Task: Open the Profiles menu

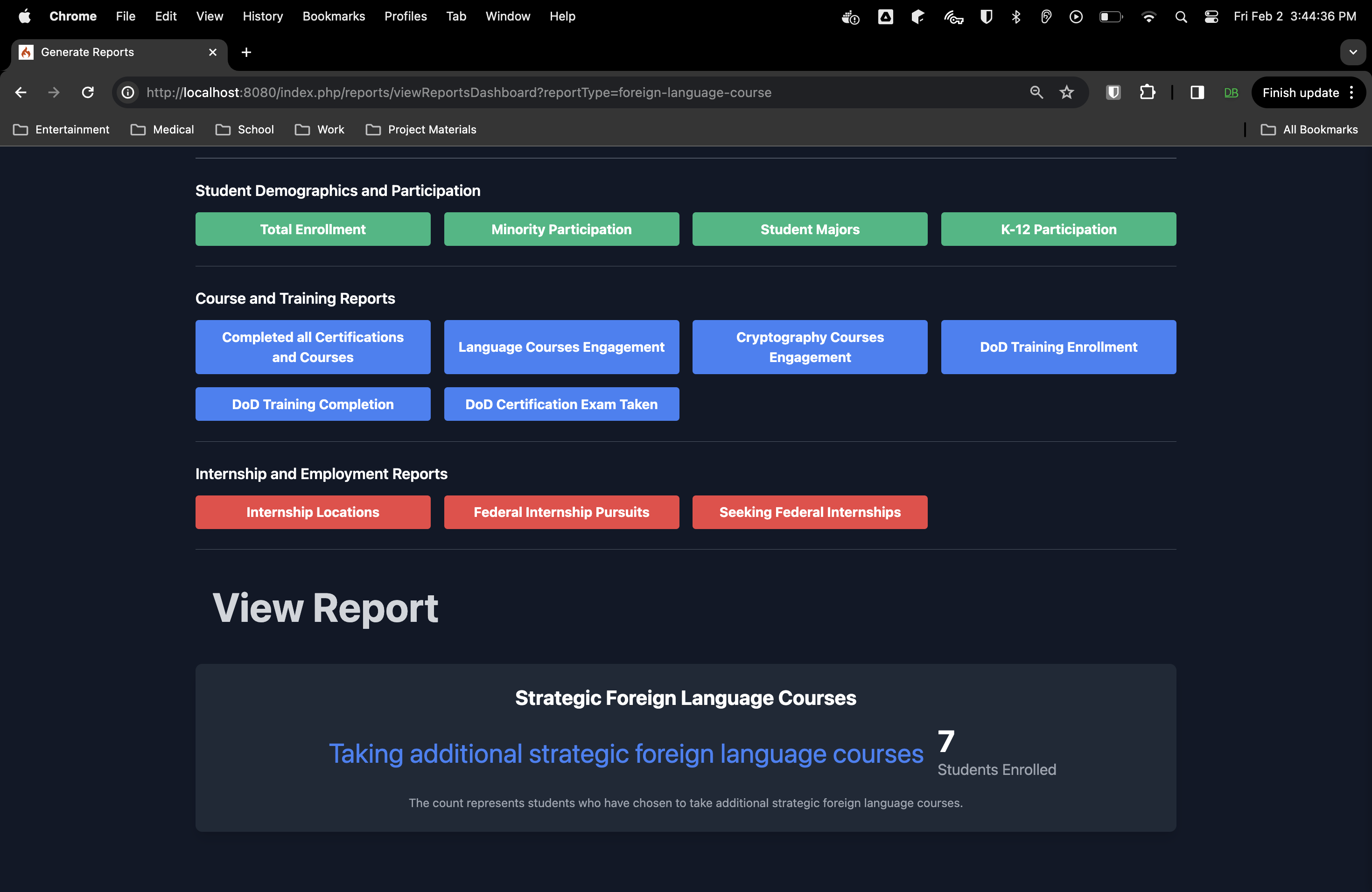Action: tap(405, 16)
